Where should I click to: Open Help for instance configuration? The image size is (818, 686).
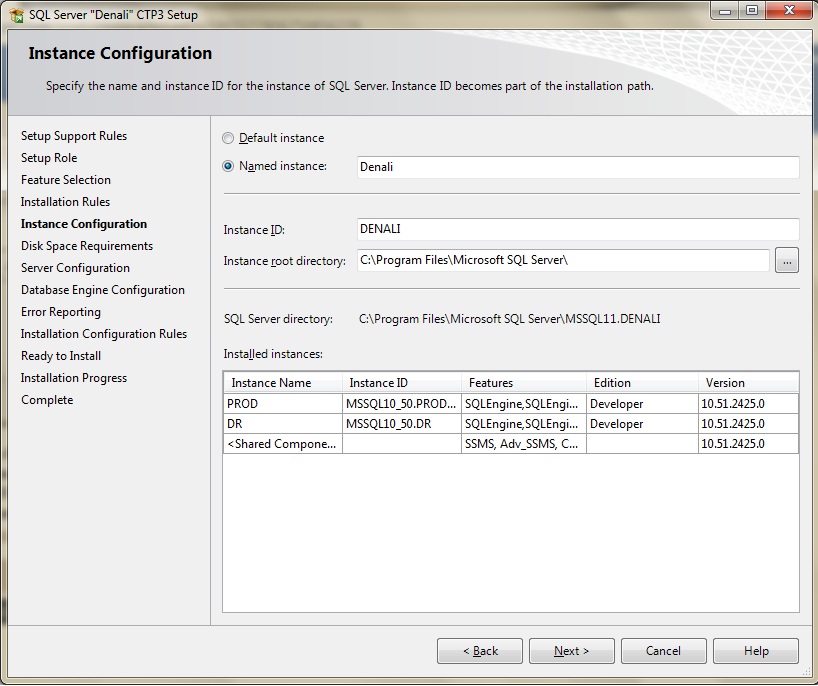[x=756, y=651]
